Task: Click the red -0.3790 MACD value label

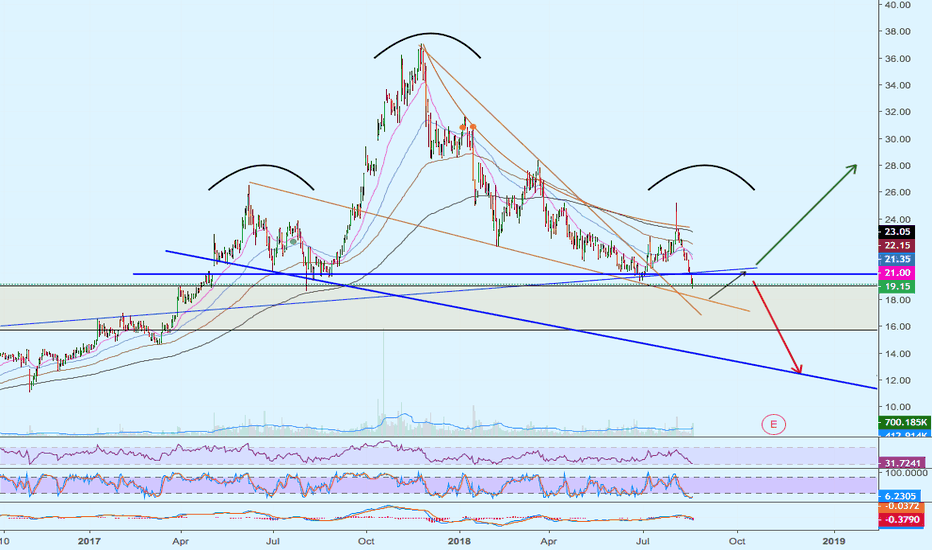Action: point(902,519)
